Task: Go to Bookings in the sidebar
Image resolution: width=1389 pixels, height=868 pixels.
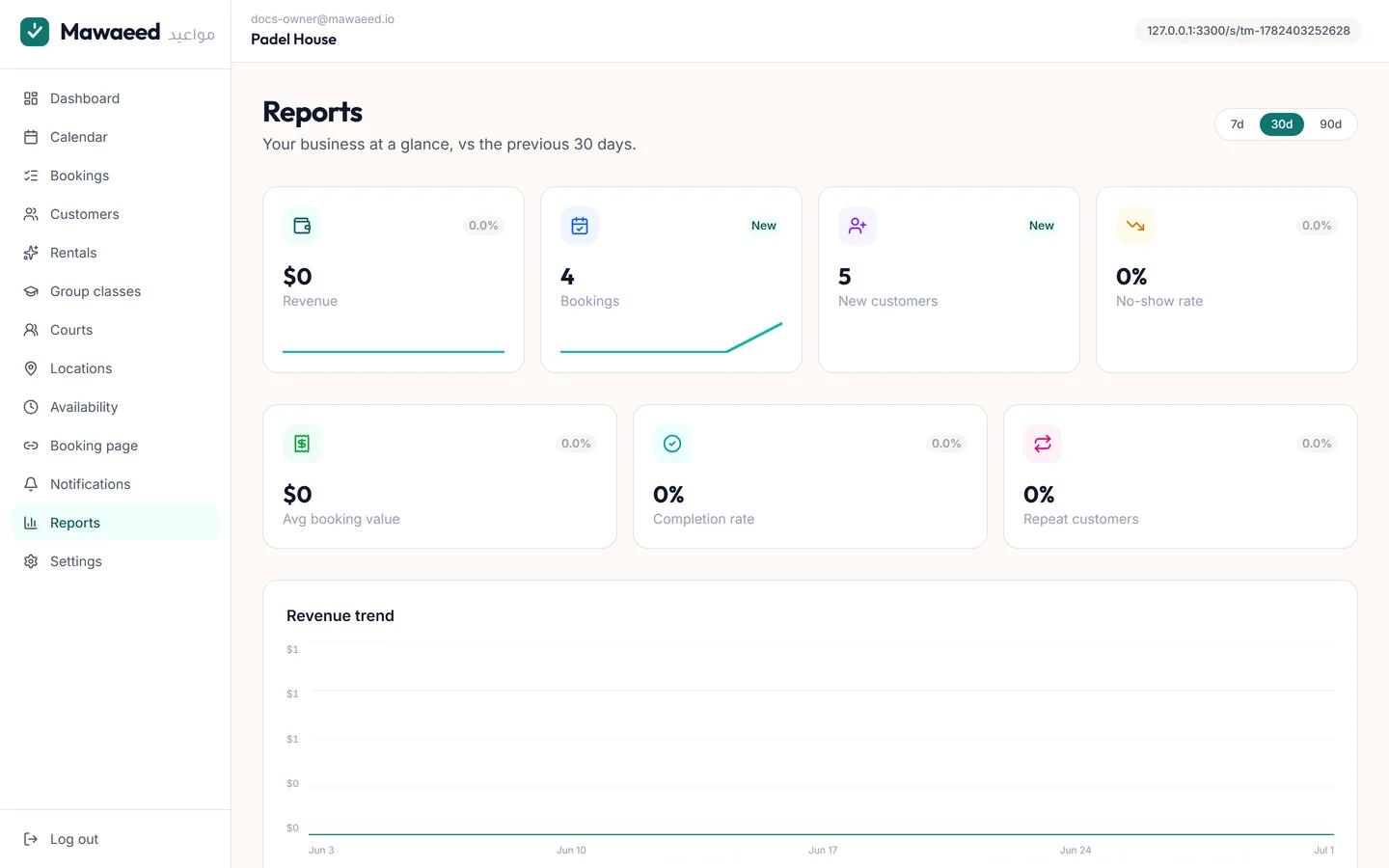Action: 116,176
